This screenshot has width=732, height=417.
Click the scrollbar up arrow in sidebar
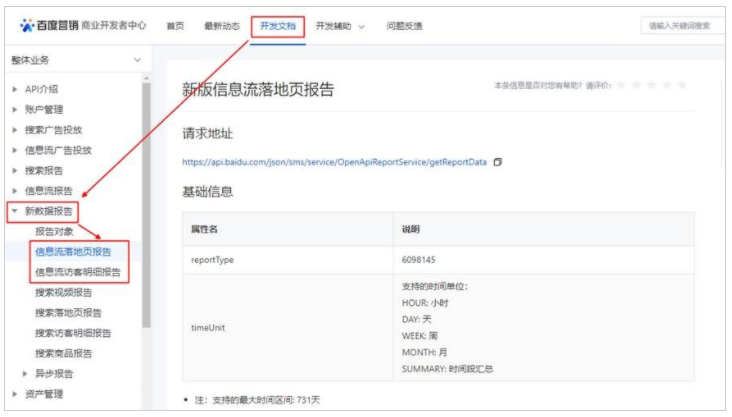[x=147, y=78]
